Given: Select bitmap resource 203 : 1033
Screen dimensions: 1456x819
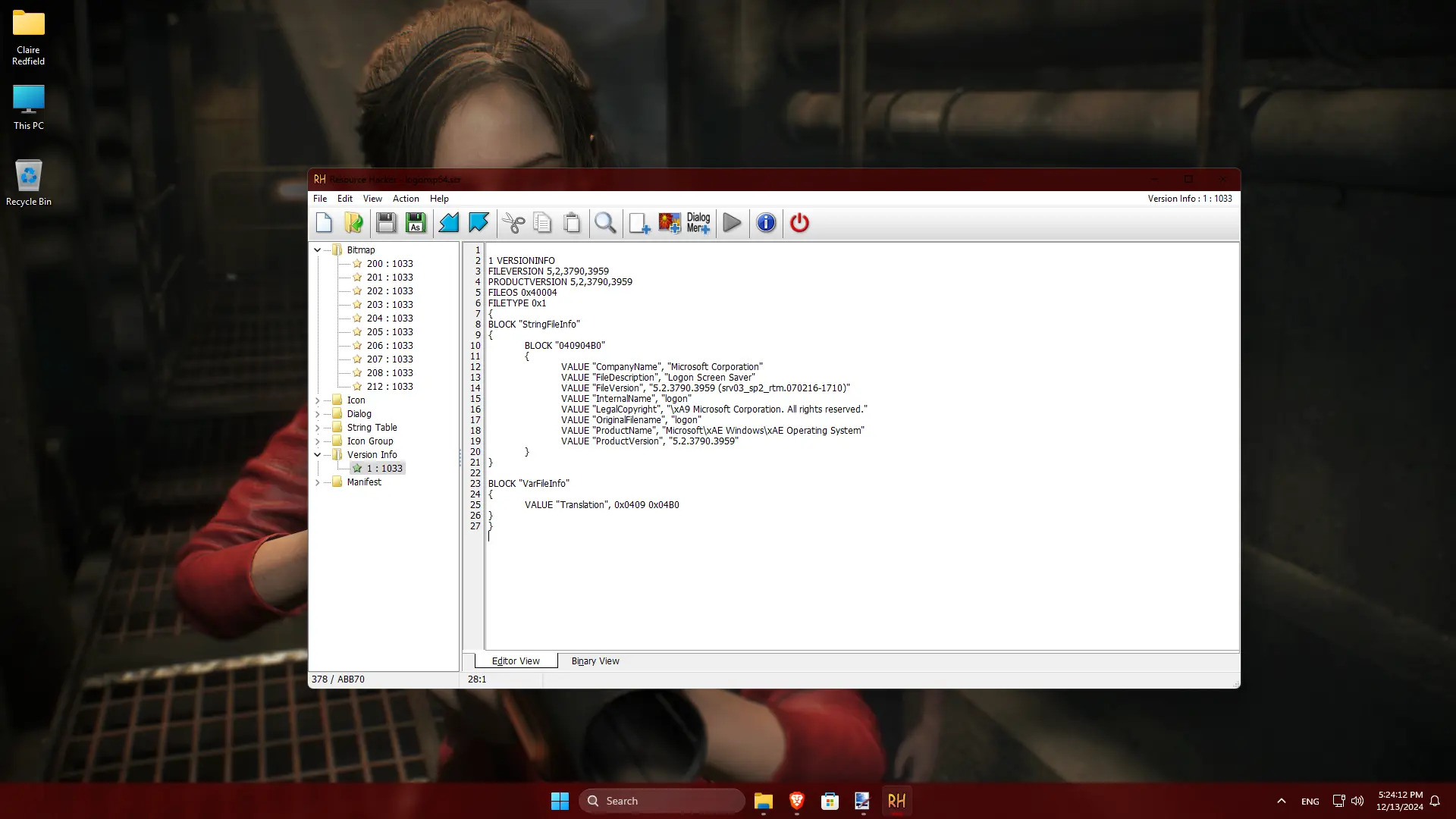Looking at the screenshot, I should (x=390, y=305).
